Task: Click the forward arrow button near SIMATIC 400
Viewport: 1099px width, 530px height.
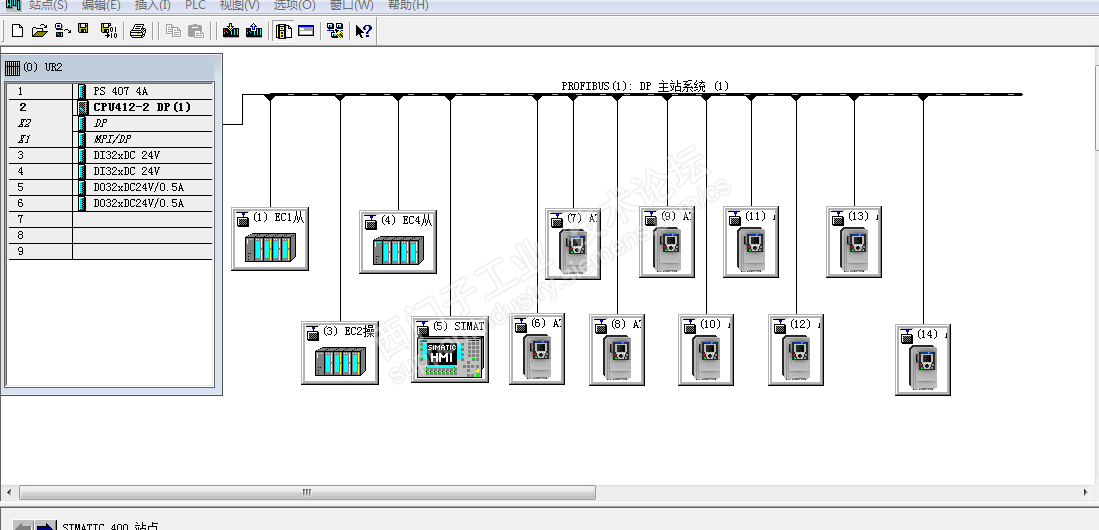Action: pyautogui.click(x=46, y=525)
